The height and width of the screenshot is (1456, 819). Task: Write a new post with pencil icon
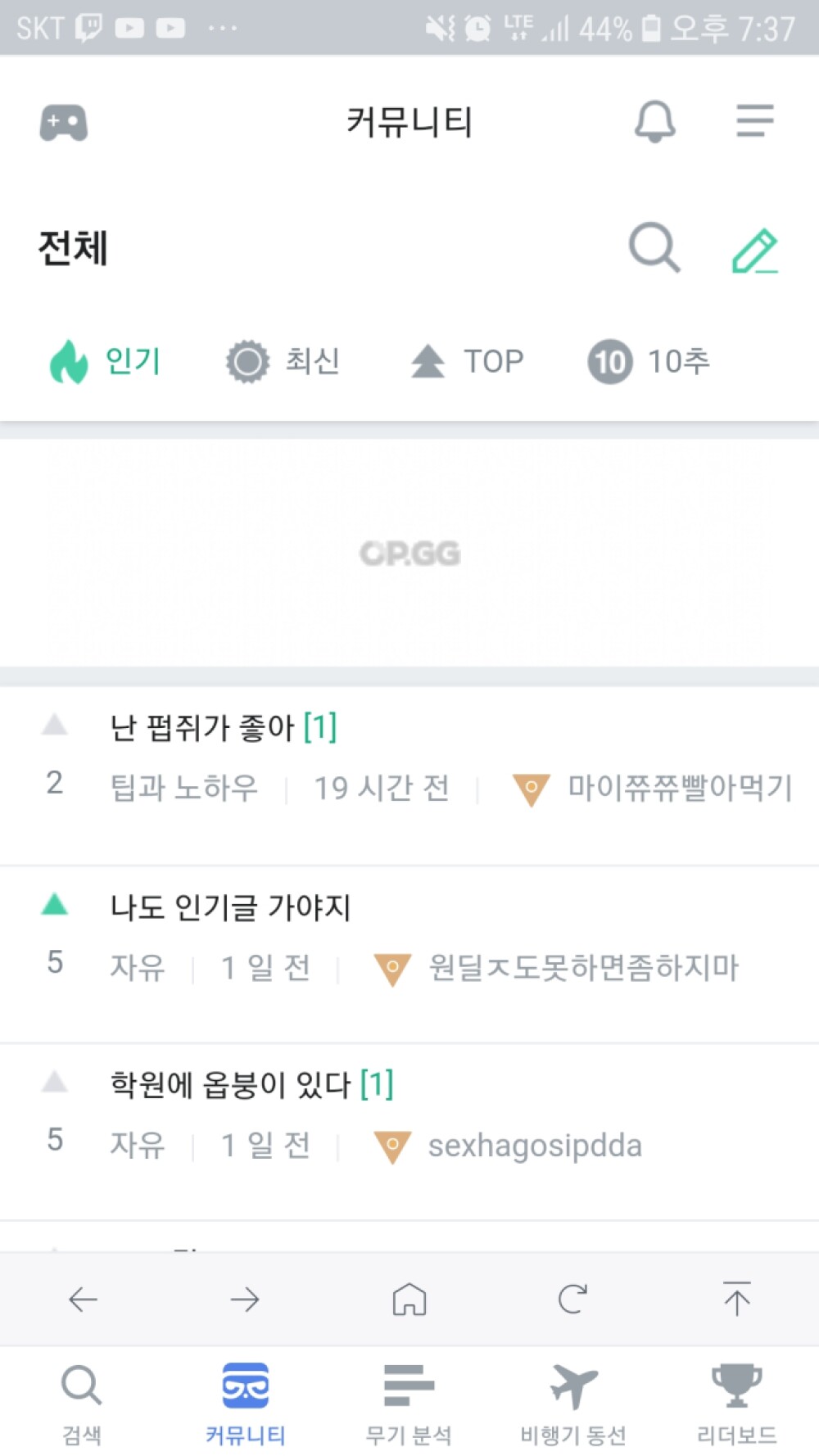tap(754, 250)
